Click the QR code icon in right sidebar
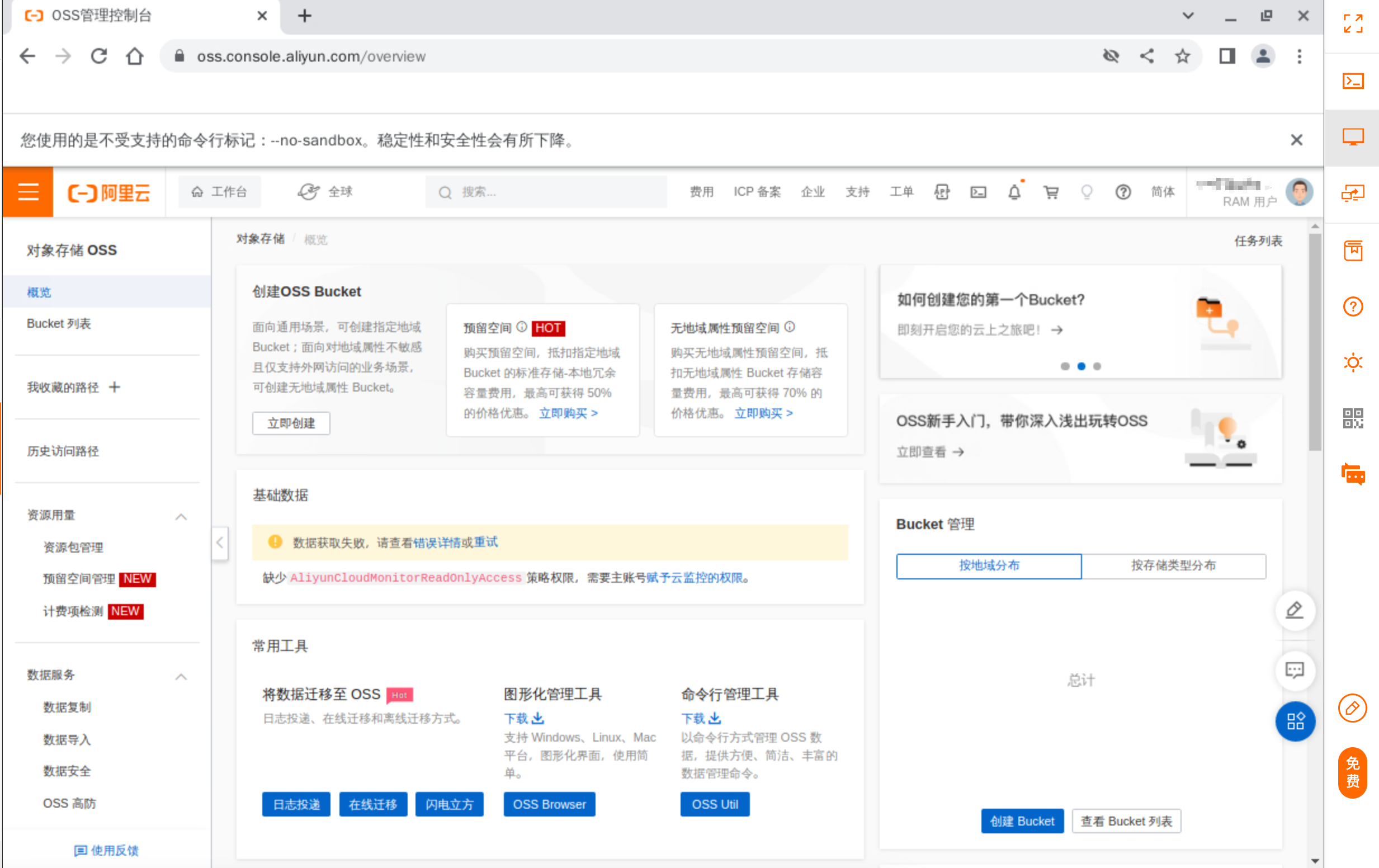 (1353, 418)
